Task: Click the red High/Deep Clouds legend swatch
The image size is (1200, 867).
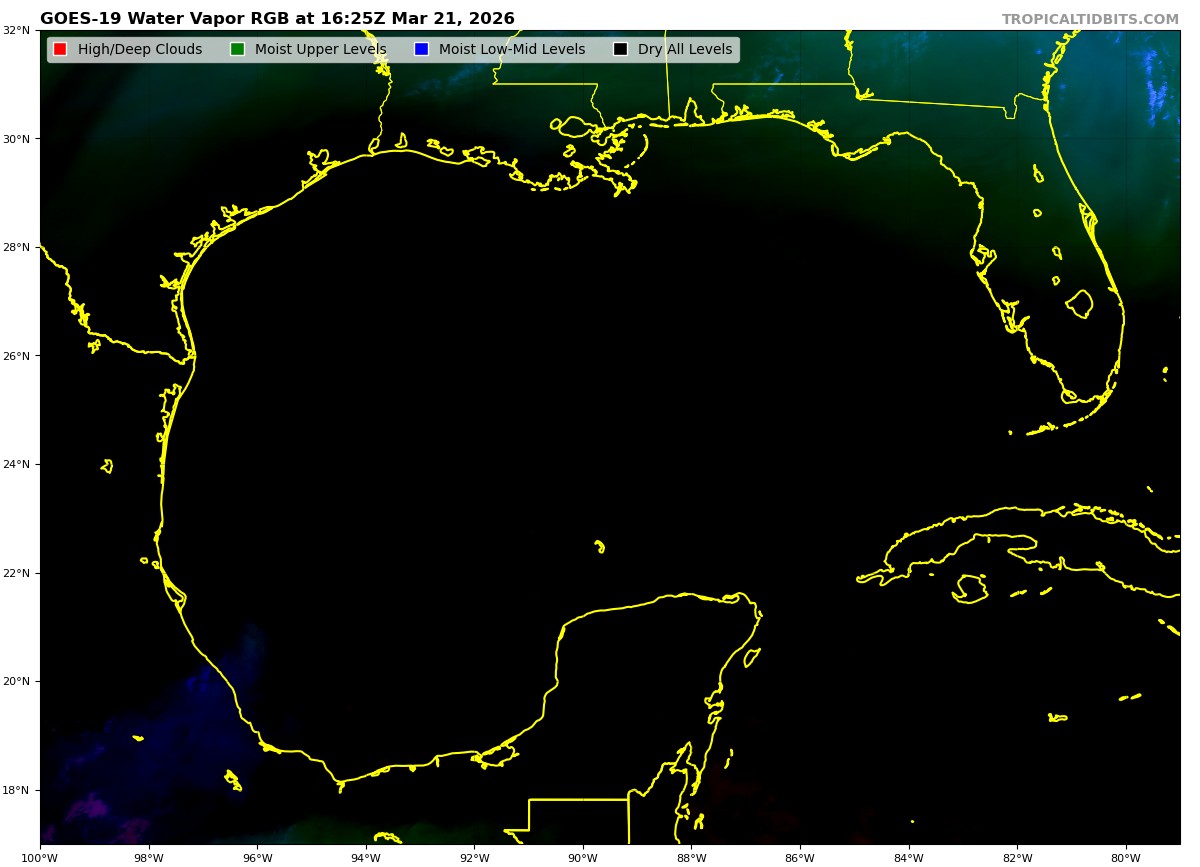Action: tap(60, 50)
